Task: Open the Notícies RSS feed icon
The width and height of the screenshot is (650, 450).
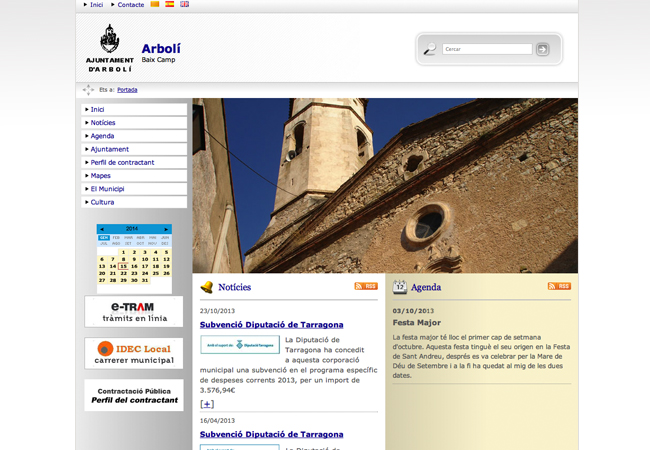Action: 366,286
